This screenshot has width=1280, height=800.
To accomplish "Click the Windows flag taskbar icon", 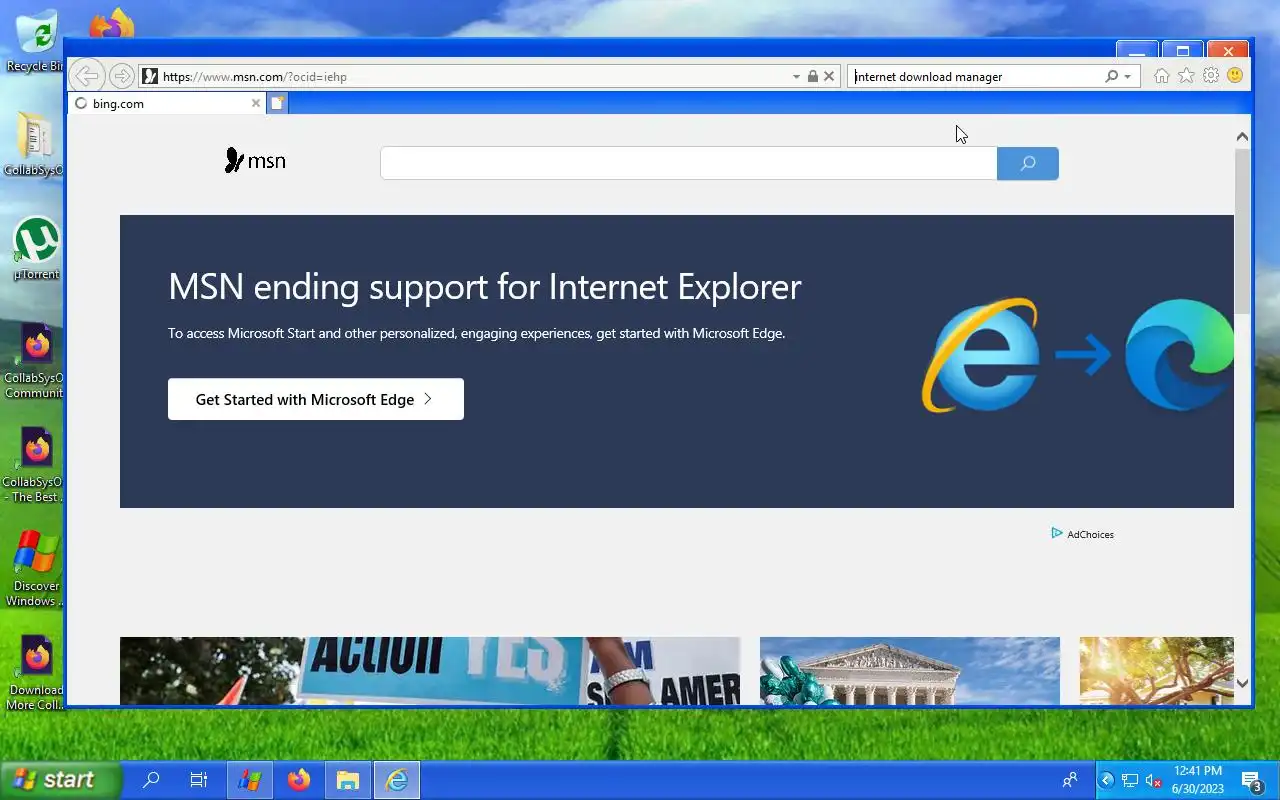I will pos(249,780).
